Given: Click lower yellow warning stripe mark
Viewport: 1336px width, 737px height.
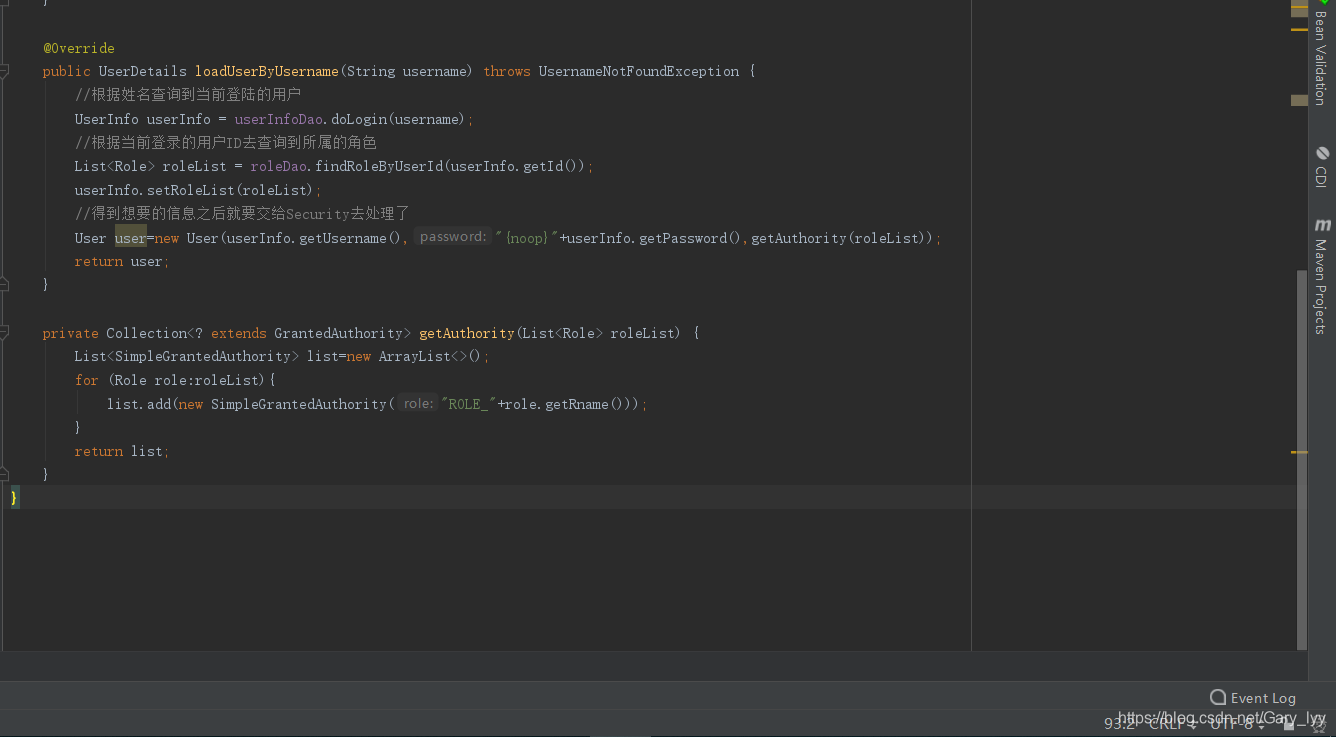Looking at the screenshot, I should coord(1299,452).
